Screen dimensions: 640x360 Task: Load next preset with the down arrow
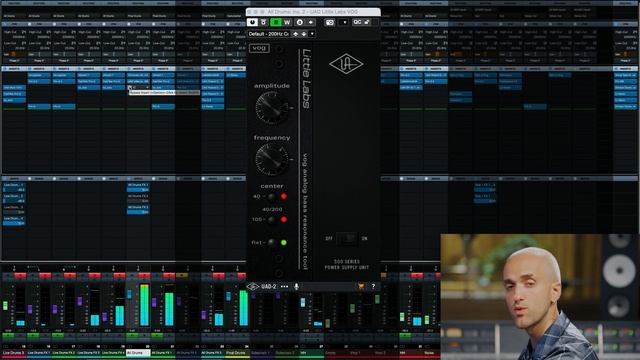pyautogui.click(x=304, y=34)
